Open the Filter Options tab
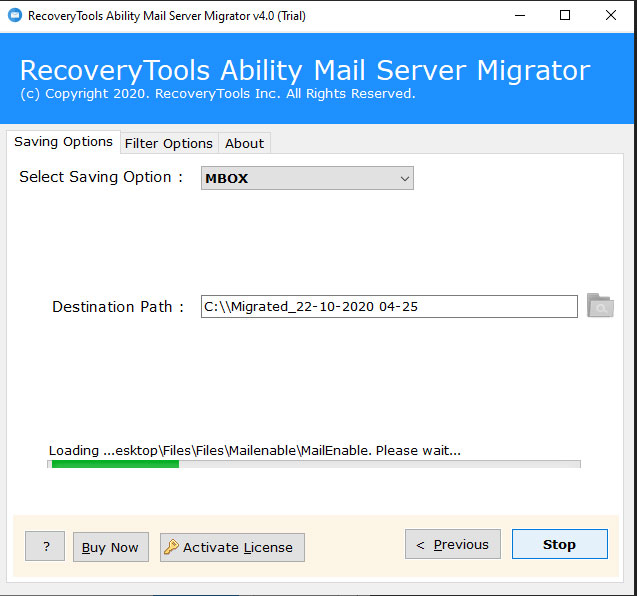This screenshot has width=637, height=596. click(x=168, y=143)
